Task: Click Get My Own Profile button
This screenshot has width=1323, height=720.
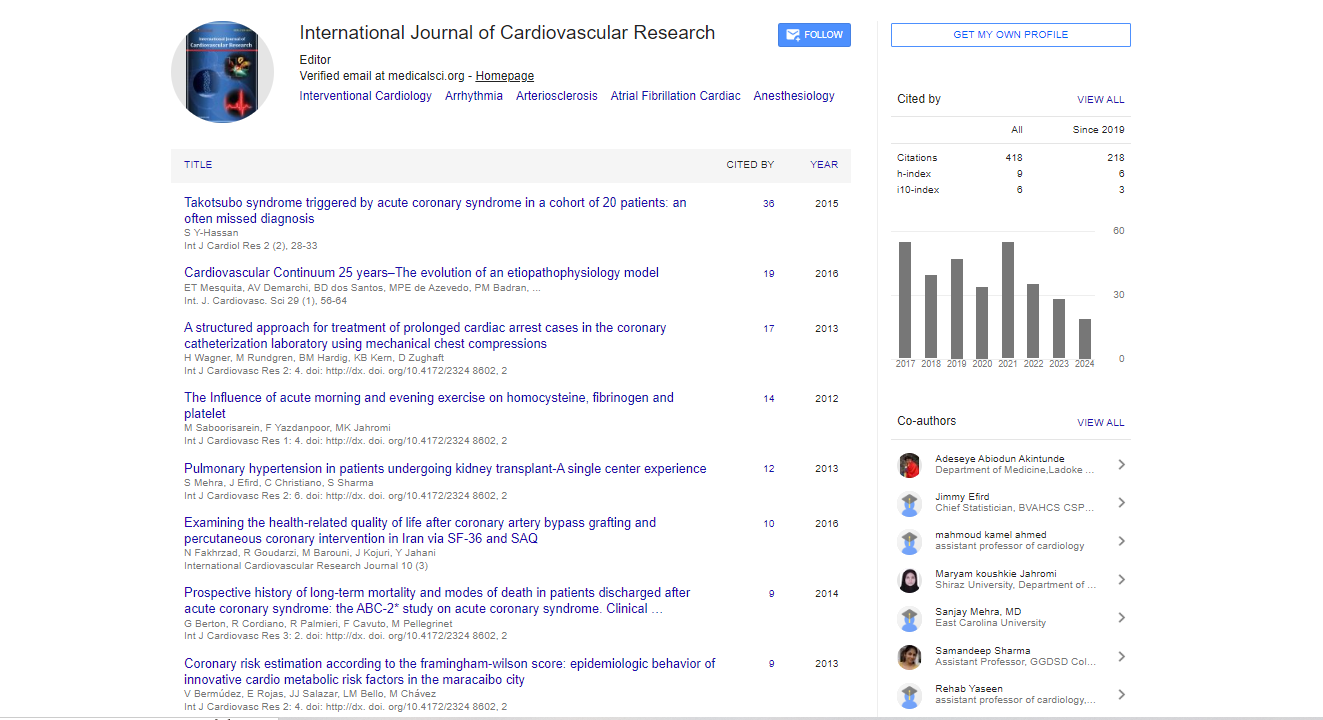Action: click(1011, 35)
